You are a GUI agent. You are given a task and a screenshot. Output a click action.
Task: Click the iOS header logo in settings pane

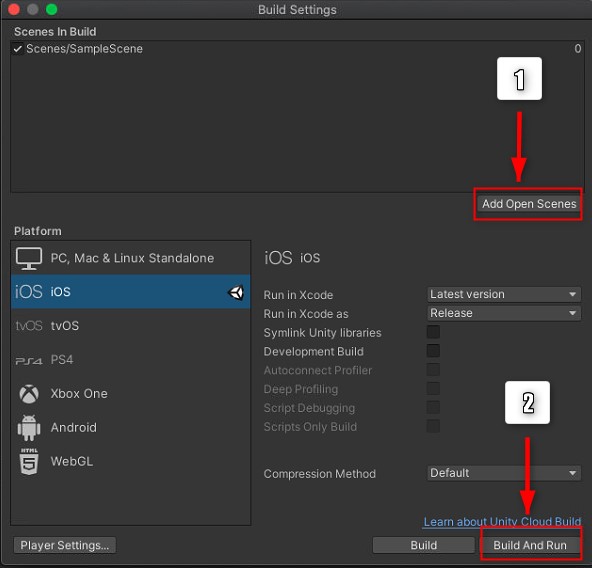(x=278, y=258)
